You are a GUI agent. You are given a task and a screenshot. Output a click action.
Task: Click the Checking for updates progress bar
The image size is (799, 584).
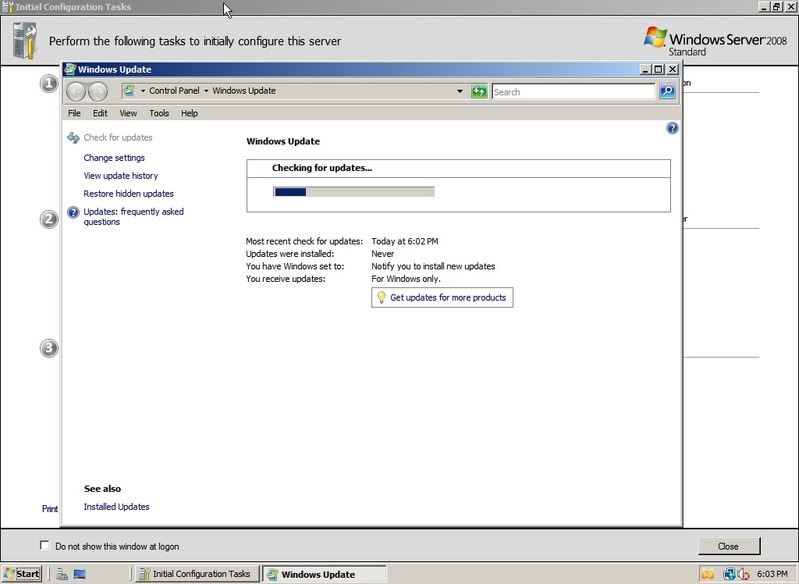tap(354, 192)
